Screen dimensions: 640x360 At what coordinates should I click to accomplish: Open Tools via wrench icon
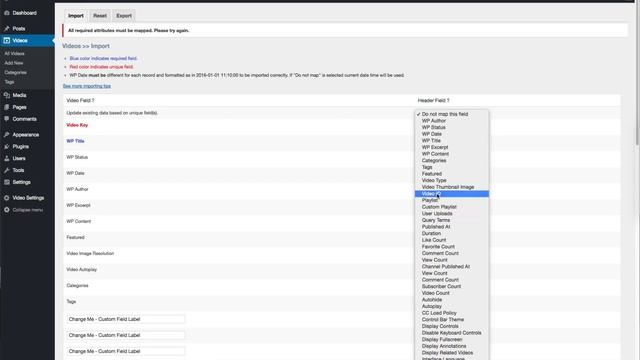pyautogui.click(x=7, y=170)
